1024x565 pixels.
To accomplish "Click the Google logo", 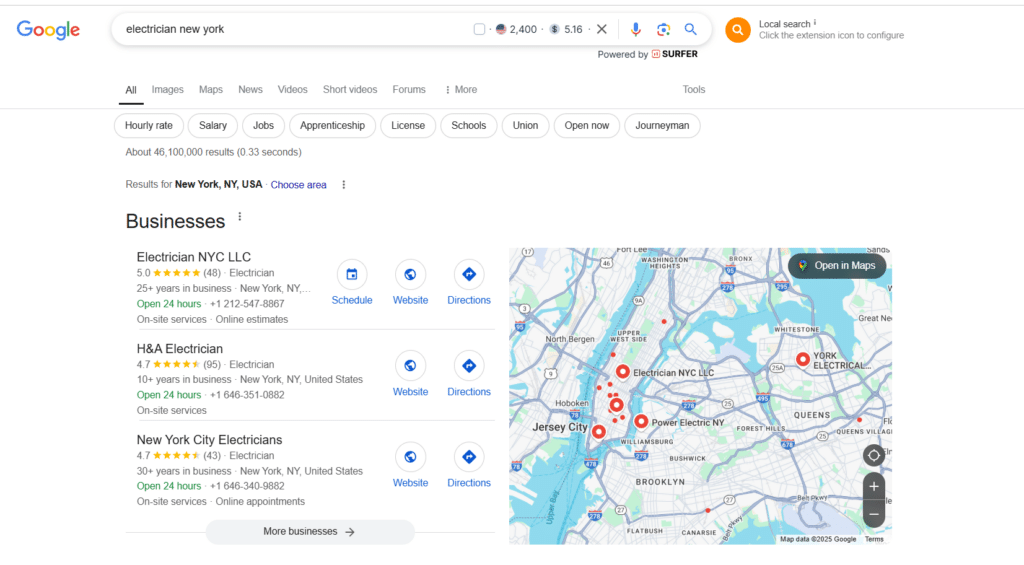I will point(48,29).
